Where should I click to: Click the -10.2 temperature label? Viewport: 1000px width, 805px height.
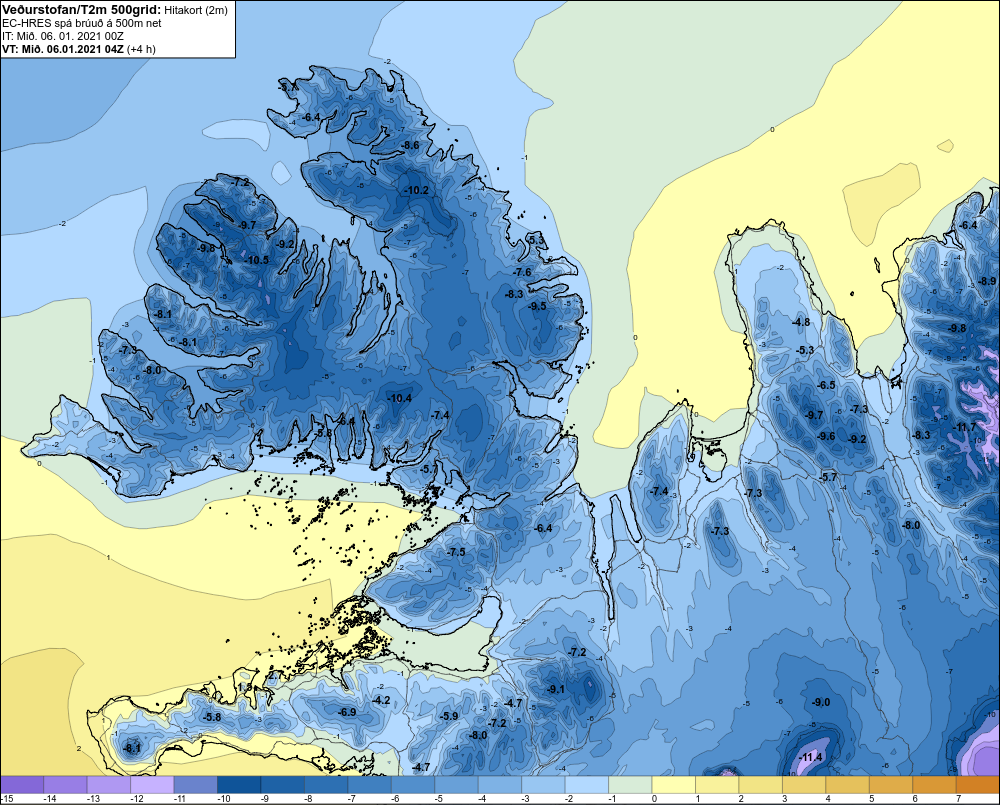(417, 190)
